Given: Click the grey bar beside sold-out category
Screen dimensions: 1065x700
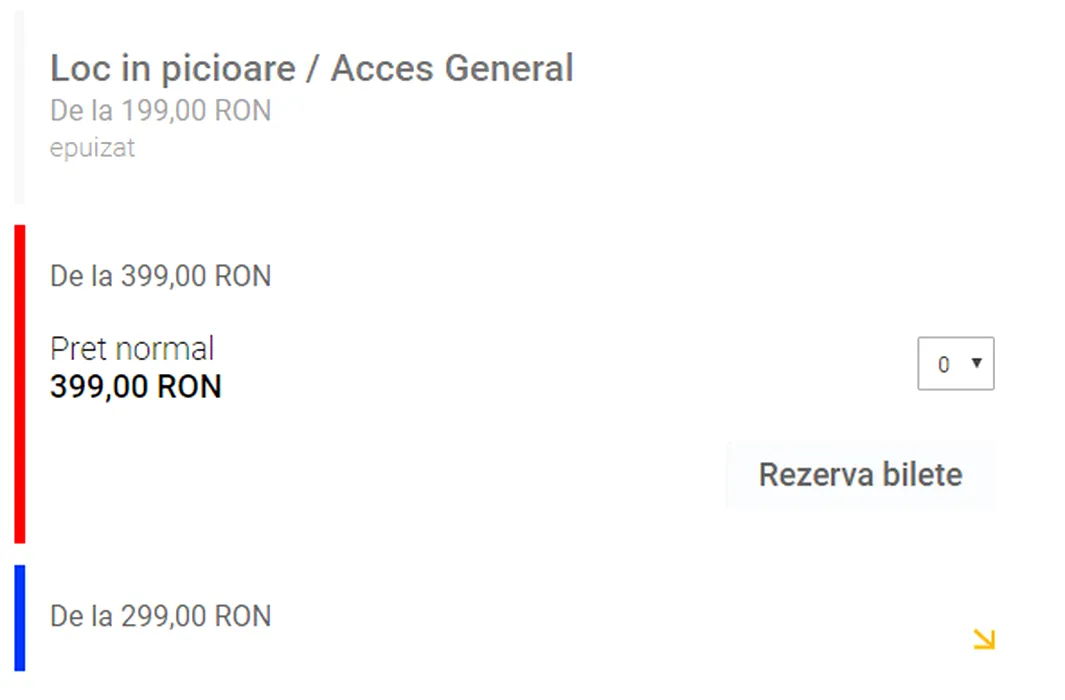Looking at the screenshot, I should click(18, 107).
